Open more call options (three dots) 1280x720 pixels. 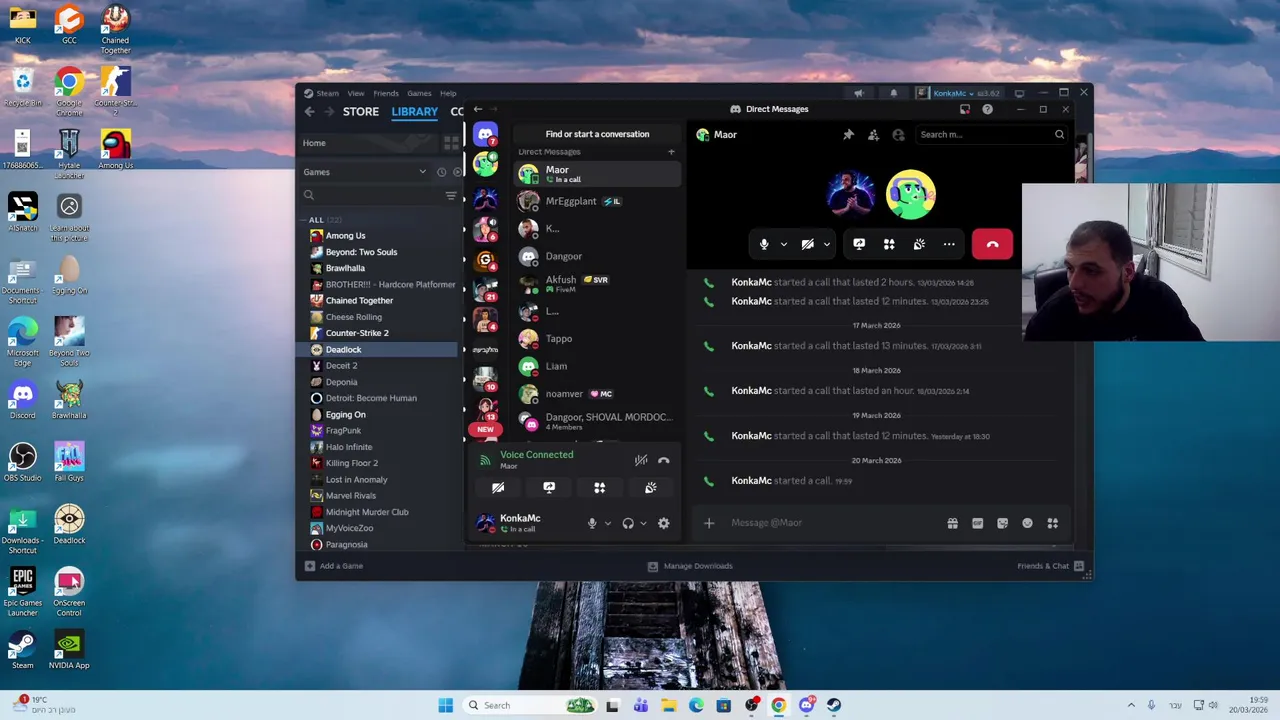[x=949, y=244]
